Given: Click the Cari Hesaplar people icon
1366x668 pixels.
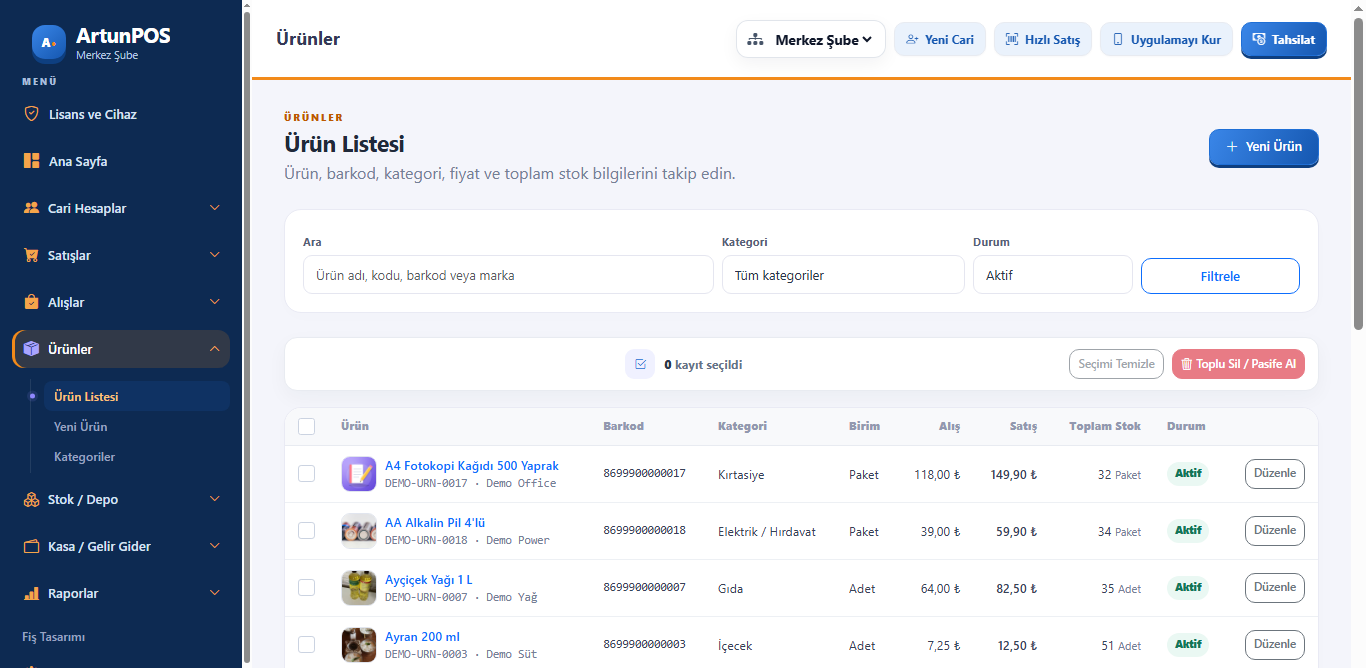Looking at the screenshot, I should [31, 208].
